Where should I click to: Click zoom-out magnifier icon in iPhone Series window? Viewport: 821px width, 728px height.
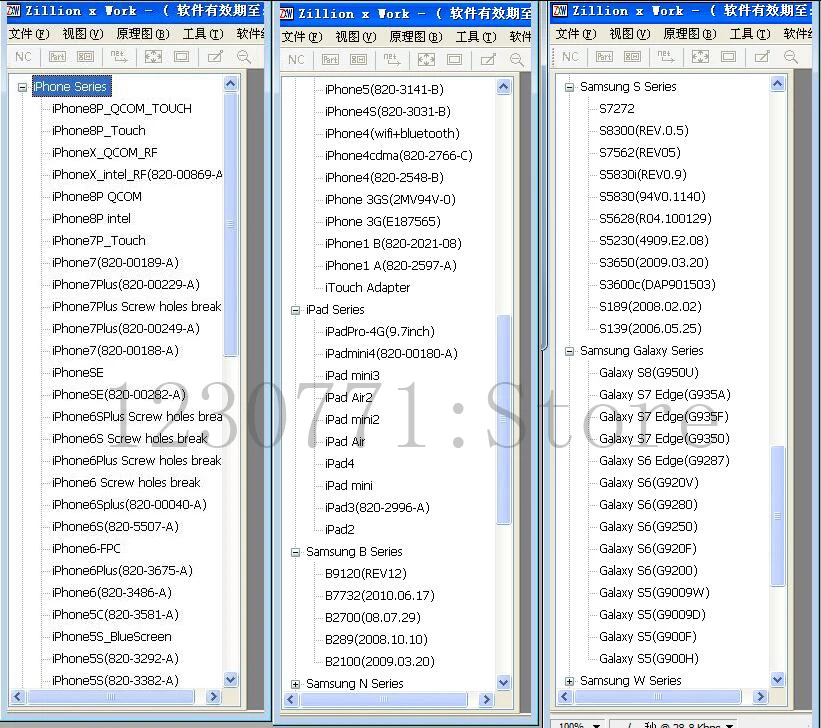click(x=244, y=57)
